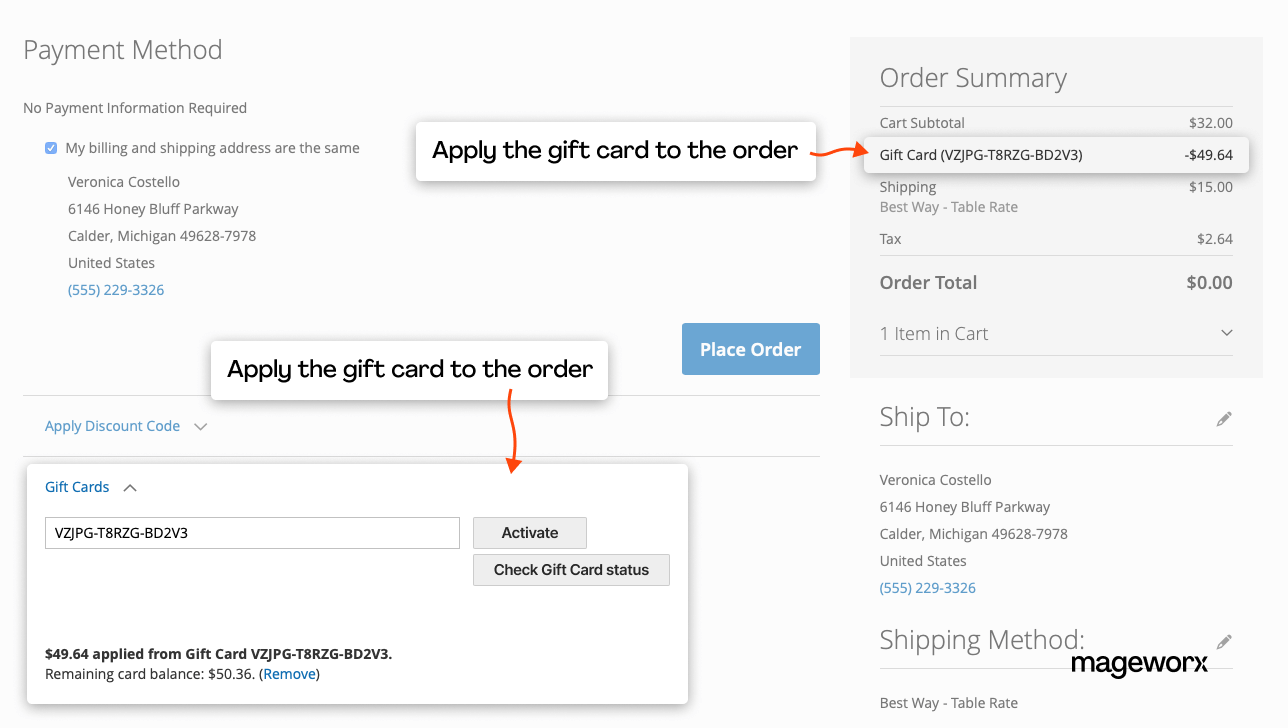Select the Gift Card row in Order Summary
The width and height of the screenshot is (1288, 728).
[1056, 155]
